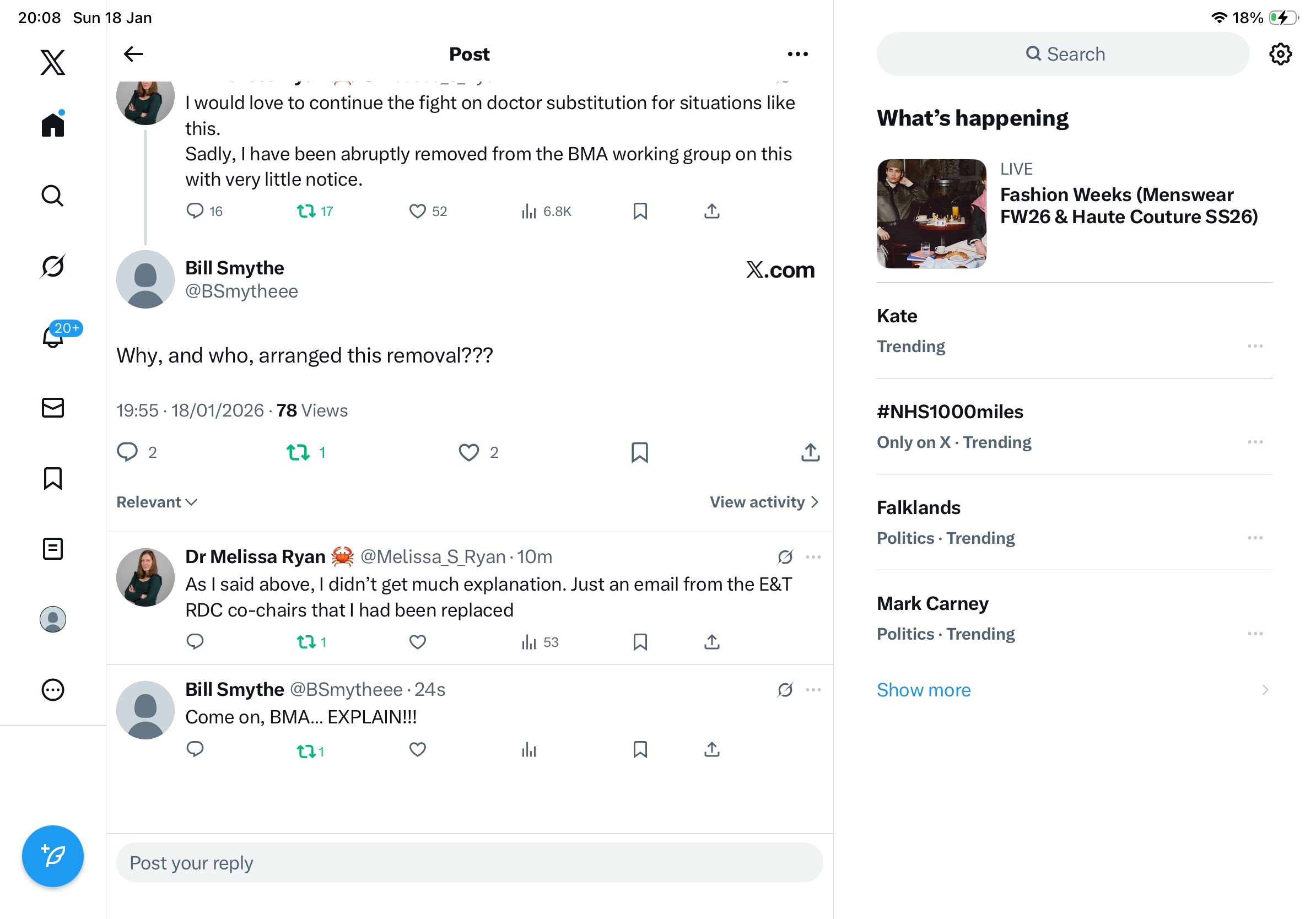Open Grok from the left sidebar

click(53, 266)
